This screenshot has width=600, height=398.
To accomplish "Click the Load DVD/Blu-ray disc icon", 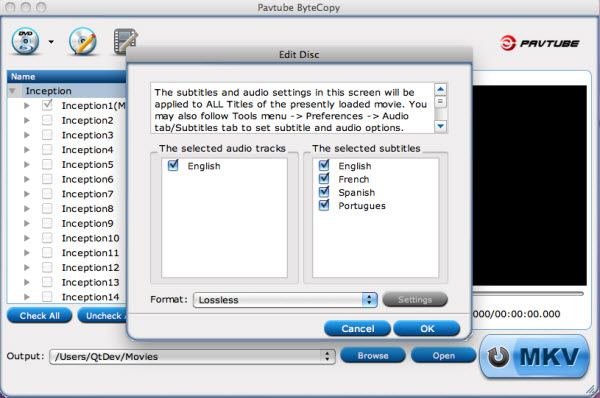I will pos(25,41).
